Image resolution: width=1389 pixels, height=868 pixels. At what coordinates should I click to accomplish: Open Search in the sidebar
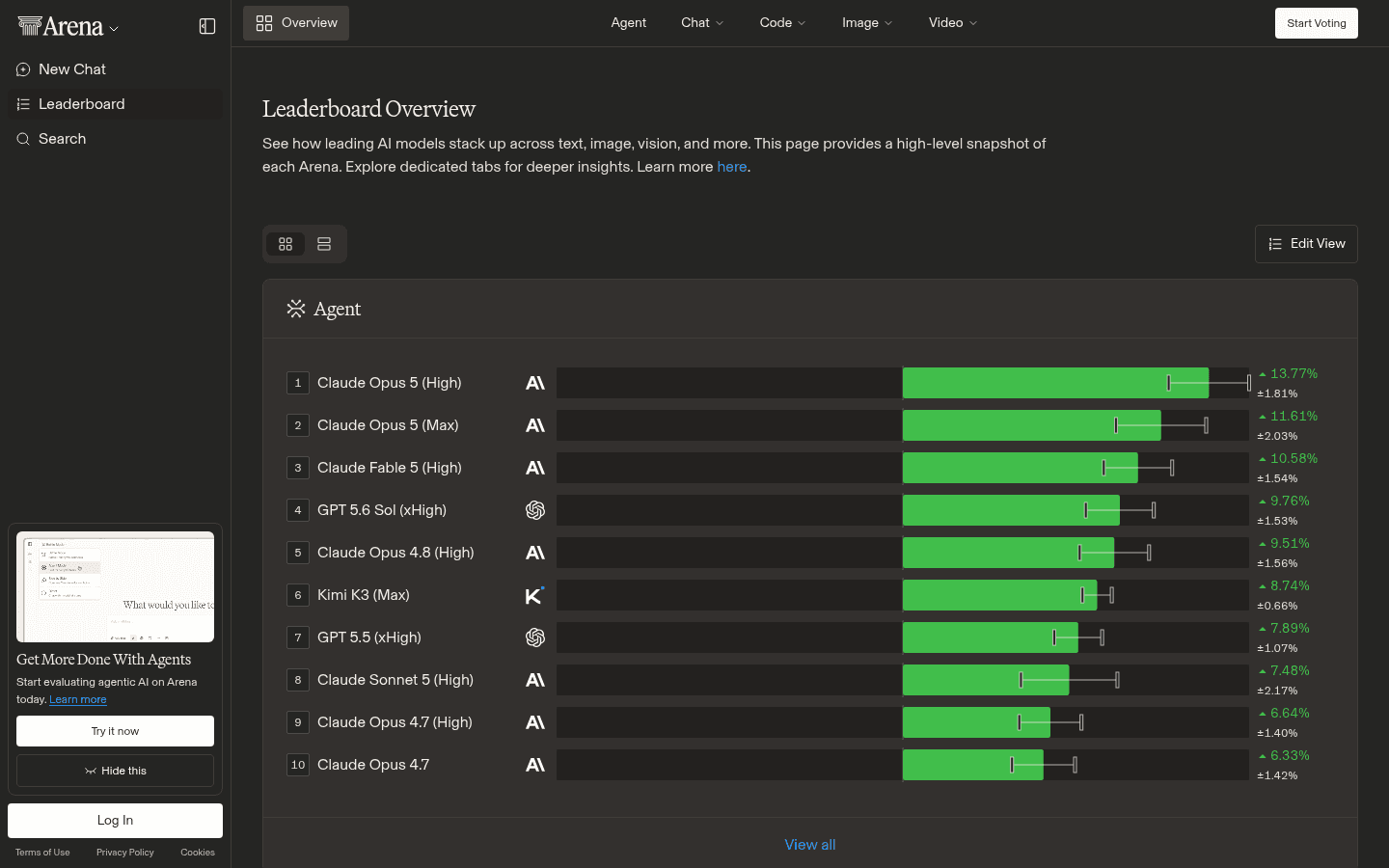(x=115, y=139)
